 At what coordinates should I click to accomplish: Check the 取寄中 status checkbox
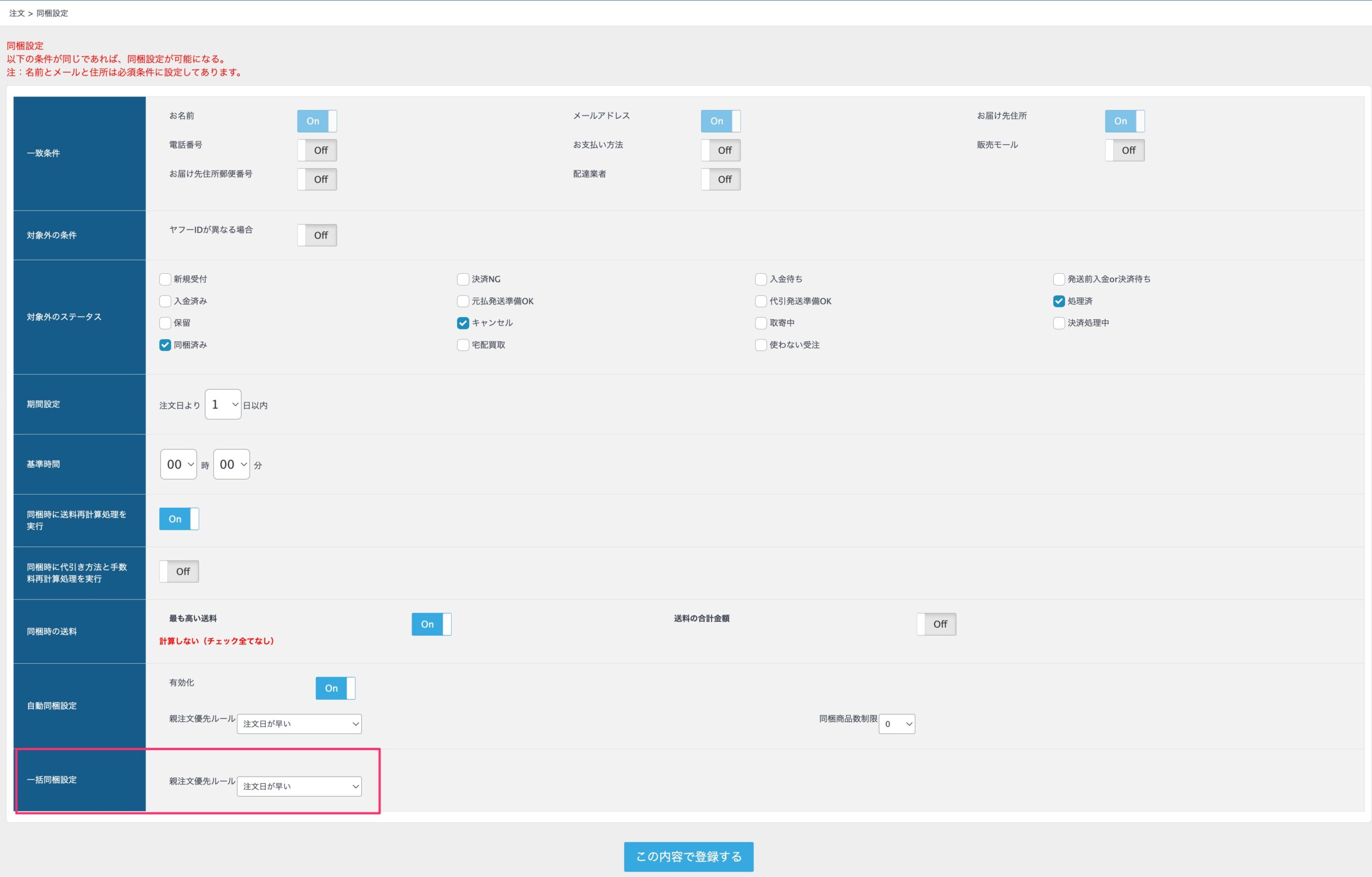[x=760, y=323]
